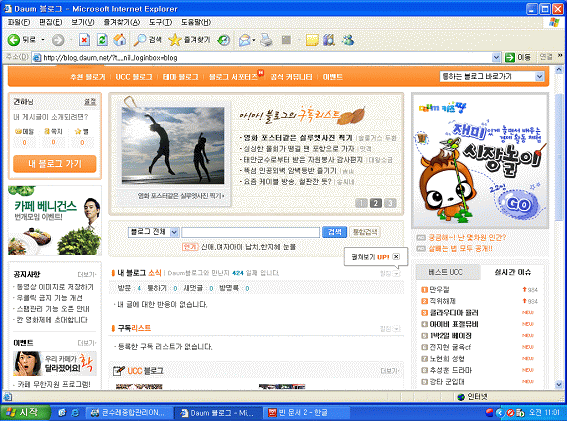This screenshot has width=567, height=425.
Task: Select the UCC 블로그 navigation tab
Action: click(134, 77)
